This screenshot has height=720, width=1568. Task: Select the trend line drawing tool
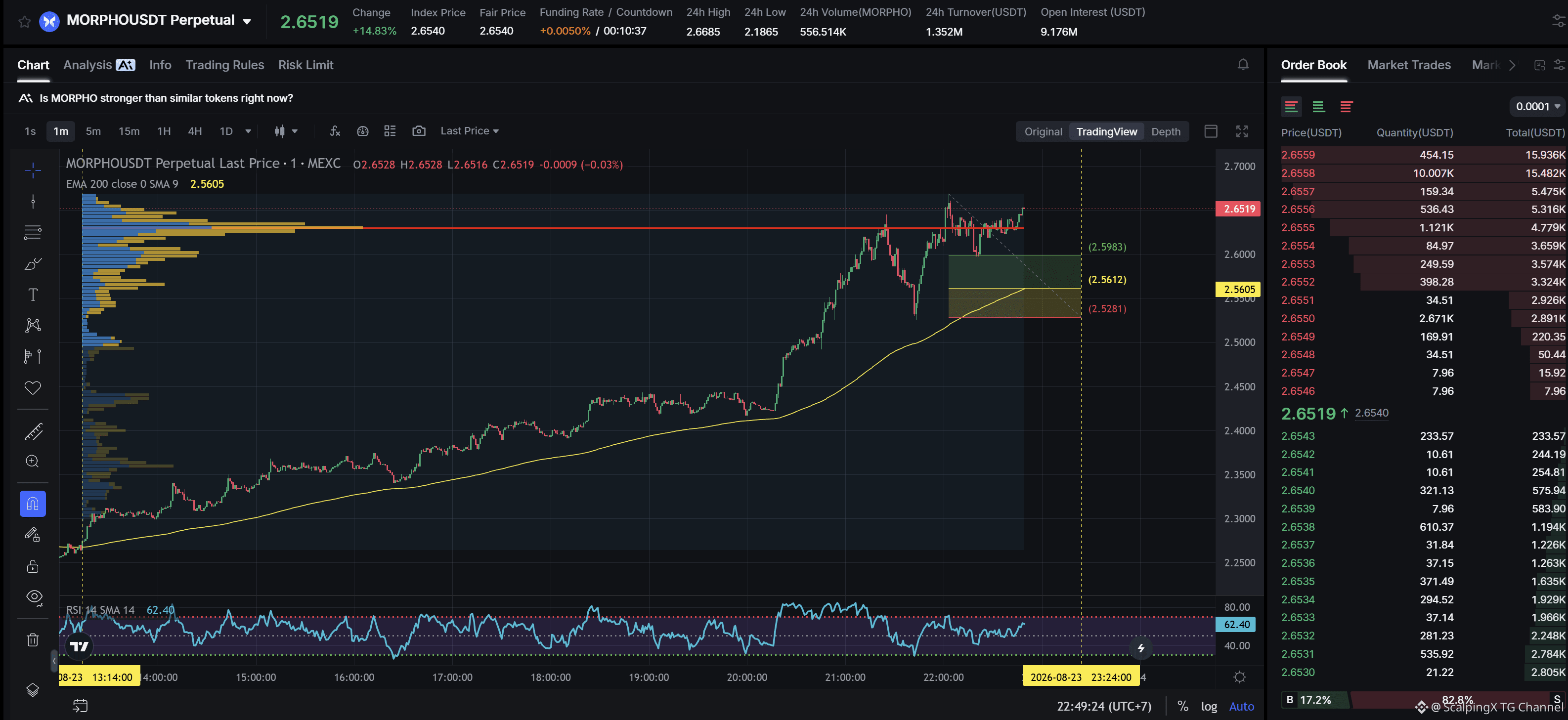click(33, 202)
